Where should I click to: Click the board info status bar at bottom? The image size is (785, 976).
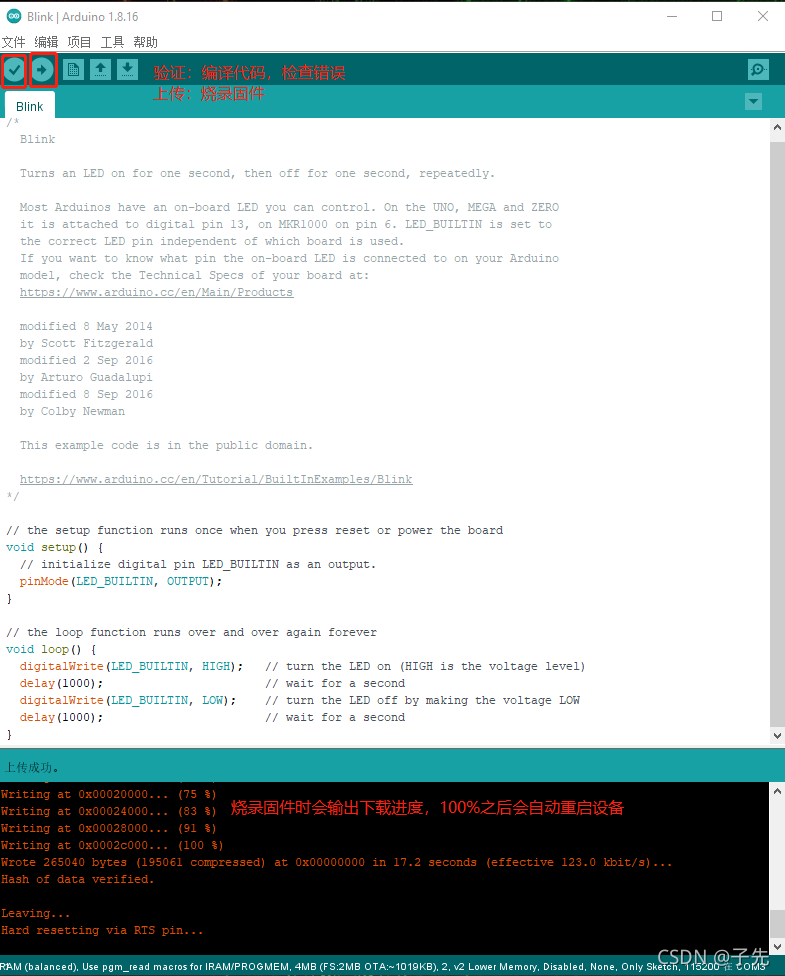[x=392, y=966]
